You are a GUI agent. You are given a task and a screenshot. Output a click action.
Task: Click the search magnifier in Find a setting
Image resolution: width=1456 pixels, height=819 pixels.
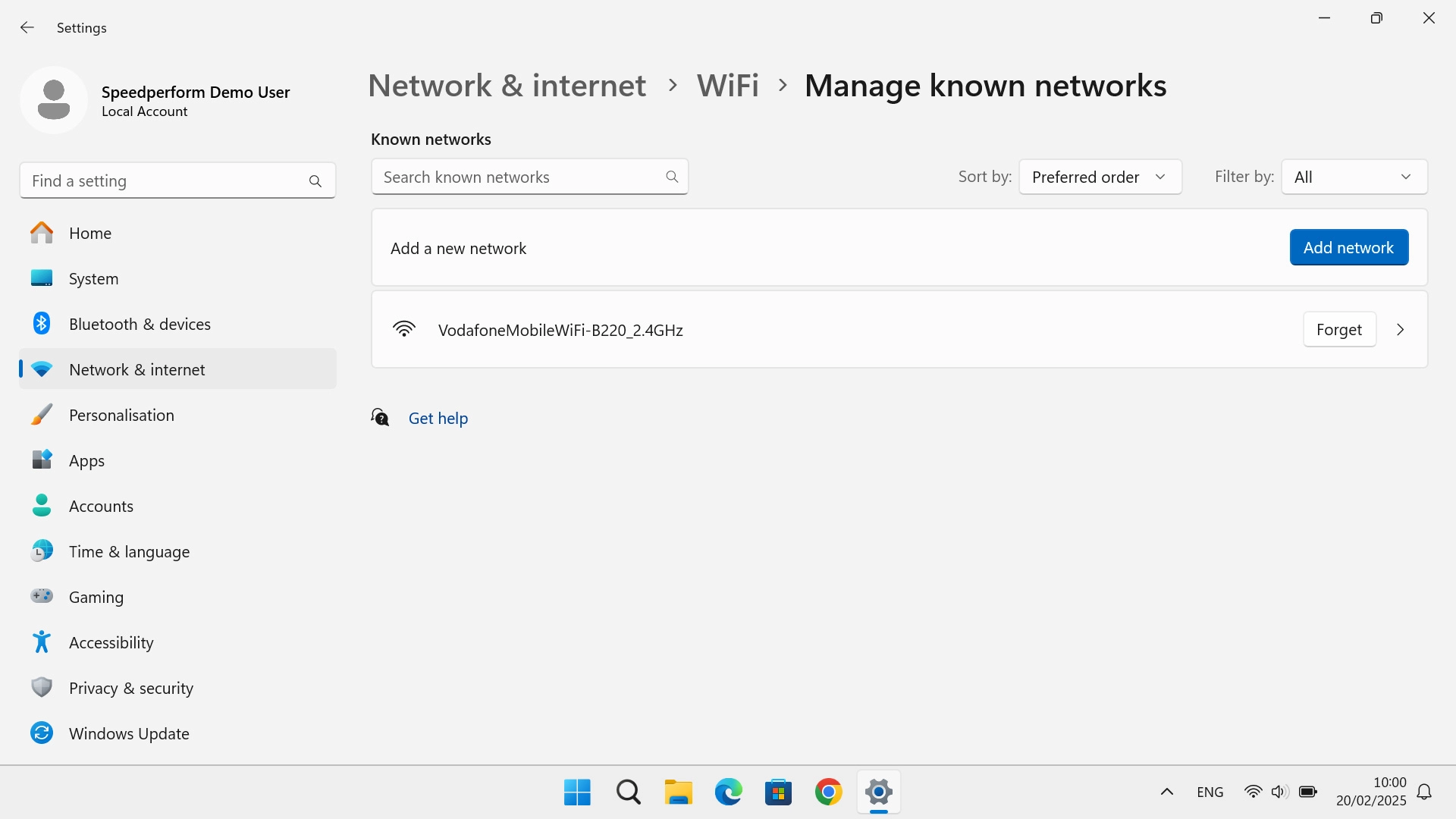click(316, 180)
